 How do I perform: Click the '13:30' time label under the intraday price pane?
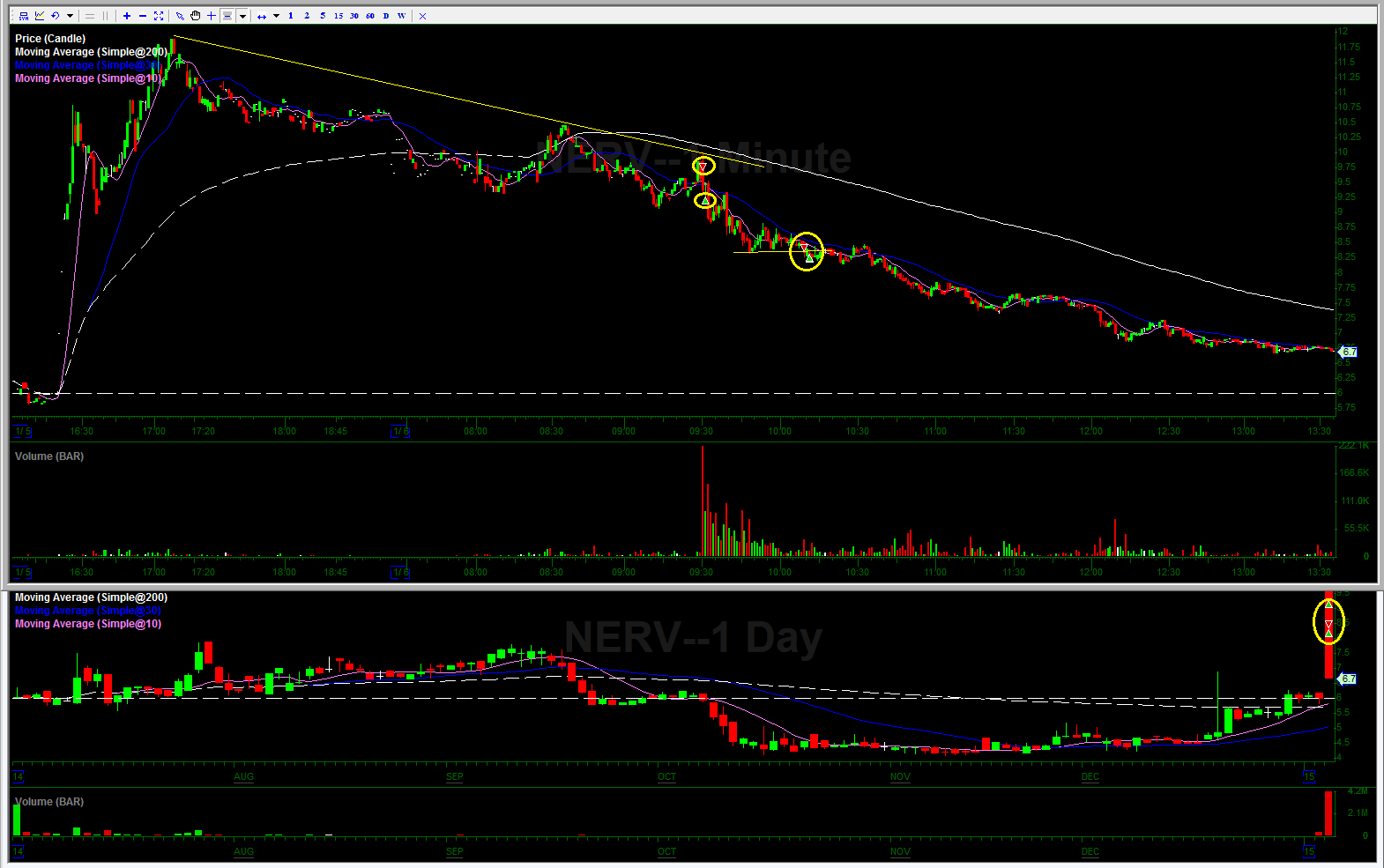pyautogui.click(x=1320, y=431)
